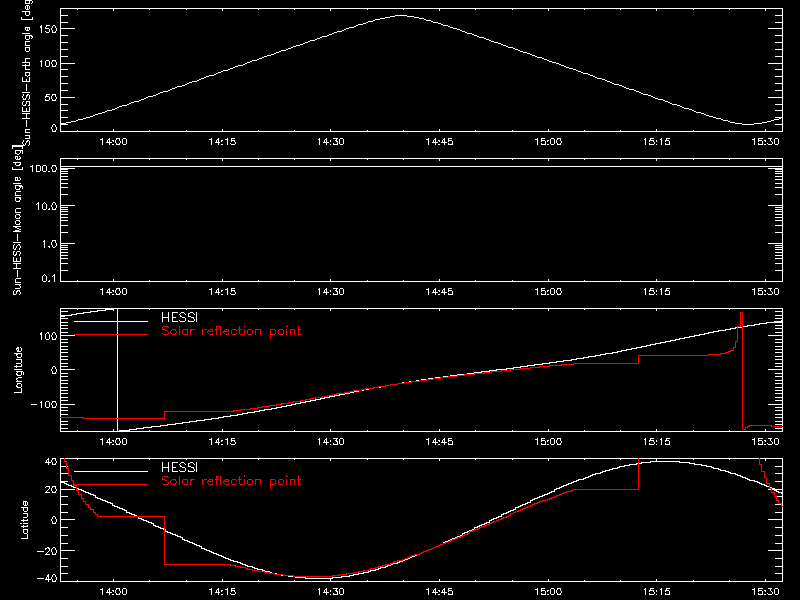The image size is (800, 600).
Task: Click the 1.0 tick label on Moon angle plot
Action: [49, 244]
